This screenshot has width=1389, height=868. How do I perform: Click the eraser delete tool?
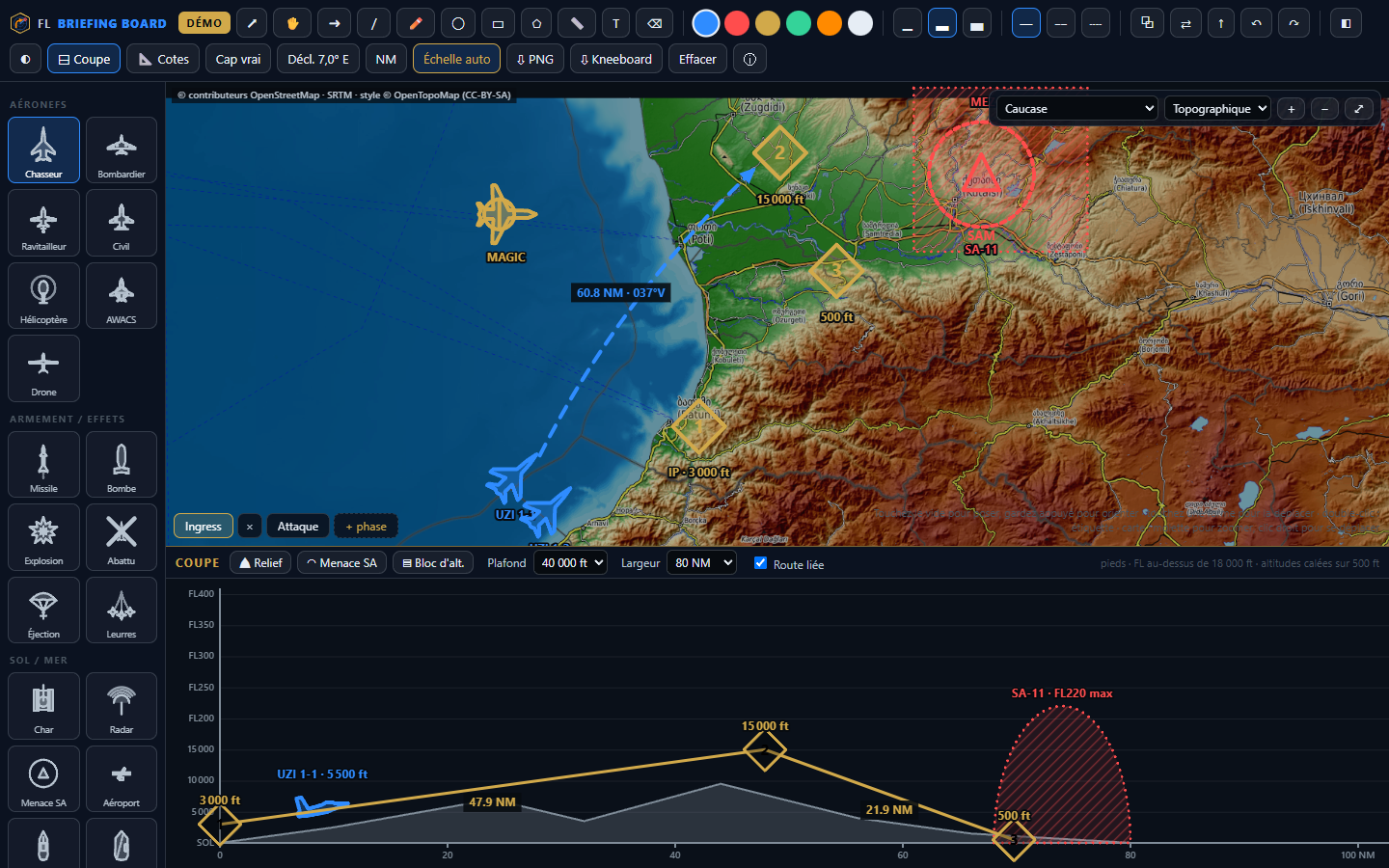pyautogui.click(x=655, y=23)
